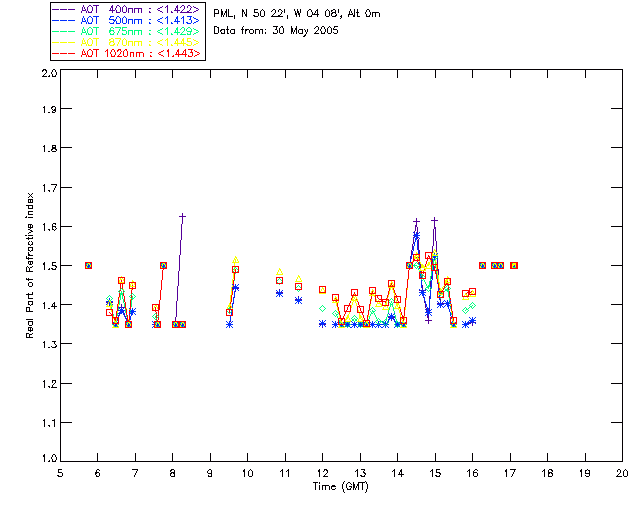Click y-axis label 1.8
The height and width of the screenshot is (512, 640).
tap(49, 148)
